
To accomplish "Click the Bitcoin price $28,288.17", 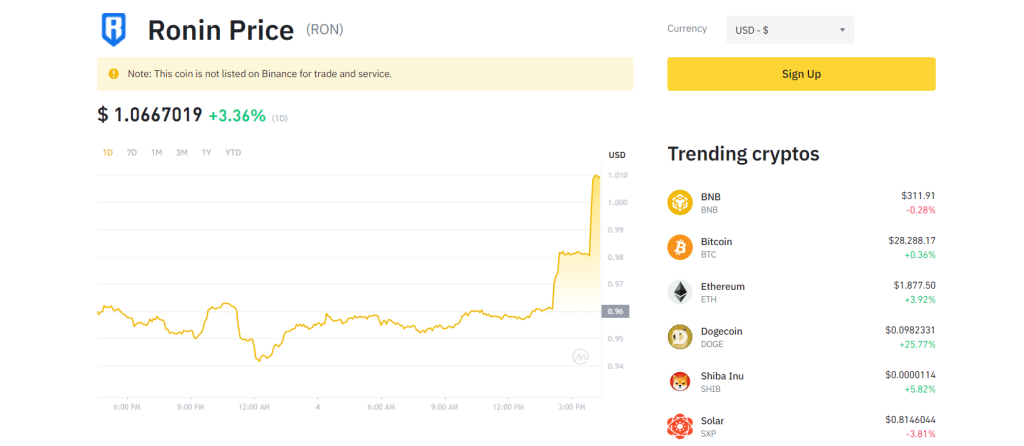I will [912, 240].
